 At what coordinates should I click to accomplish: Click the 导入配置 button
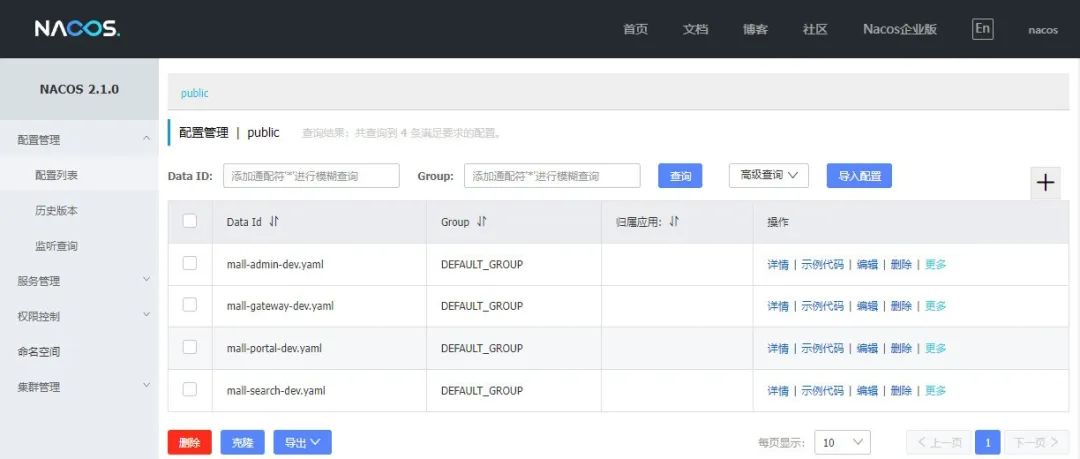coord(860,176)
